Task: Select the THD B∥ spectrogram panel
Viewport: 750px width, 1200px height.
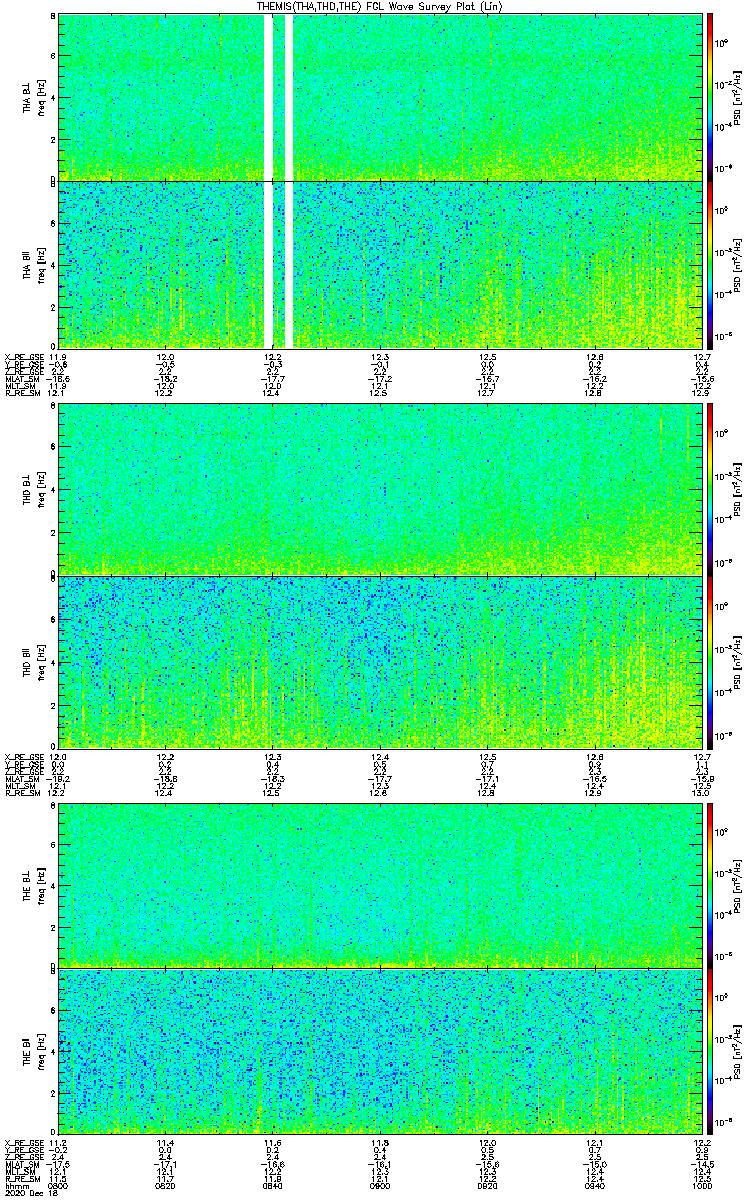Action: tap(380, 662)
